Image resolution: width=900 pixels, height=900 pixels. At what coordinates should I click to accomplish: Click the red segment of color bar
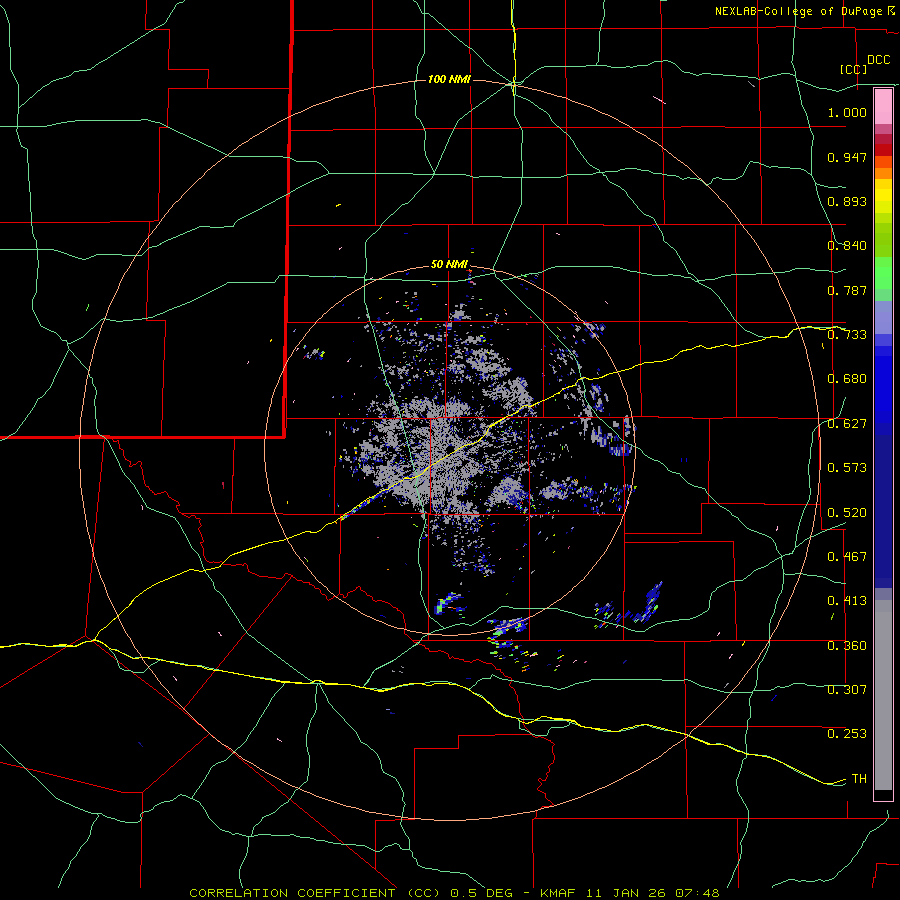click(x=883, y=150)
